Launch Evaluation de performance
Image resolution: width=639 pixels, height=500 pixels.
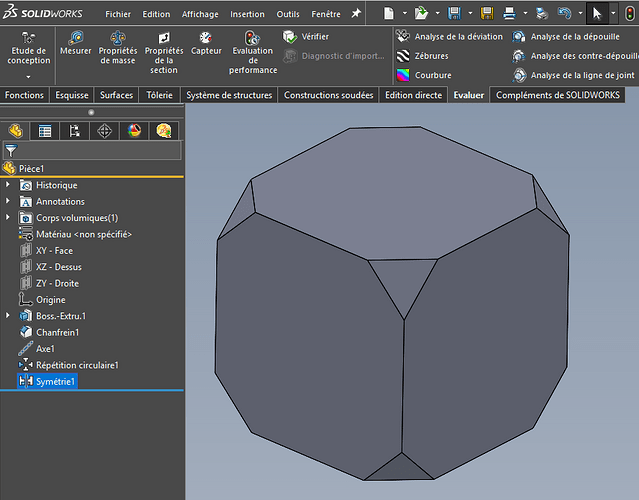click(253, 53)
